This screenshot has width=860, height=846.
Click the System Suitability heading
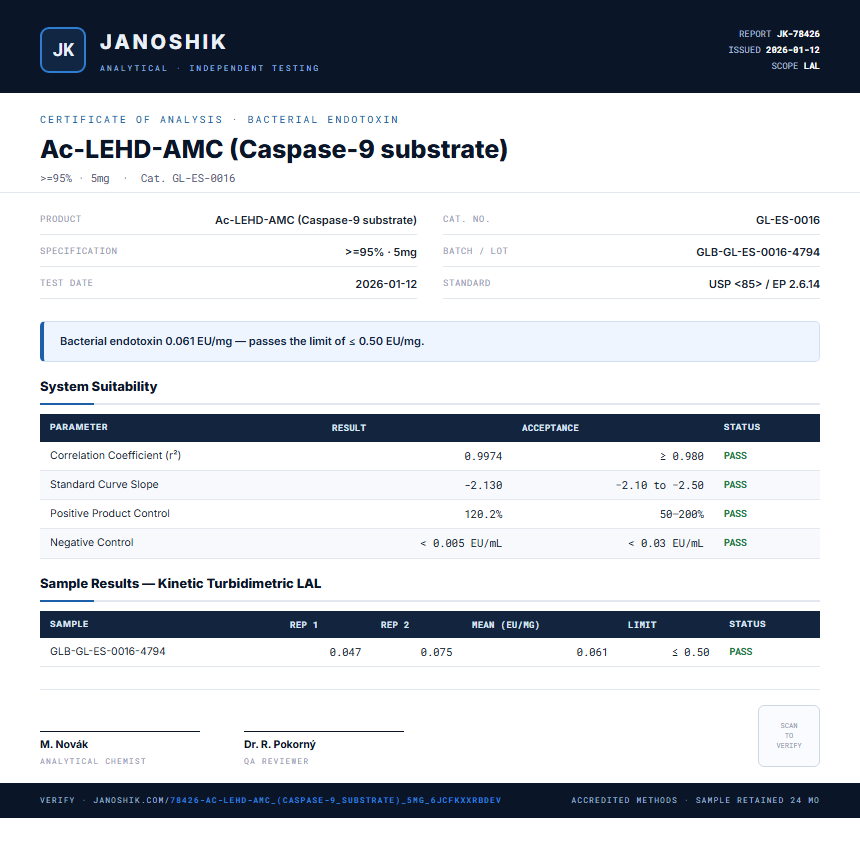(x=99, y=386)
